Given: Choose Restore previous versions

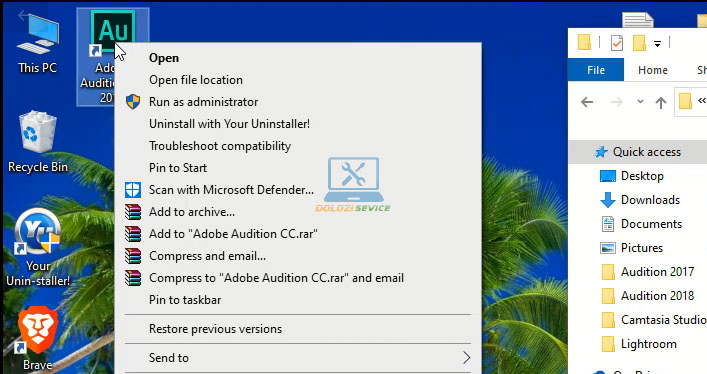Looking at the screenshot, I should click(298, 329).
